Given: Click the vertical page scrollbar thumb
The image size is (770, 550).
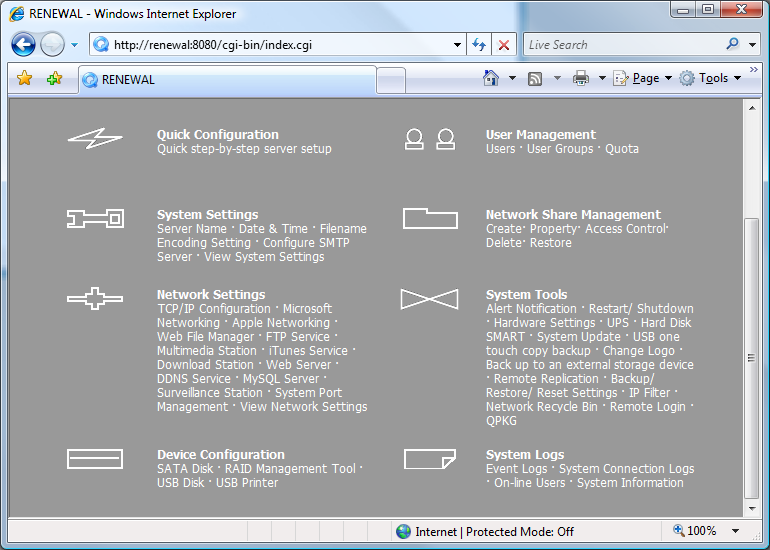Looking at the screenshot, I should [x=752, y=356].
